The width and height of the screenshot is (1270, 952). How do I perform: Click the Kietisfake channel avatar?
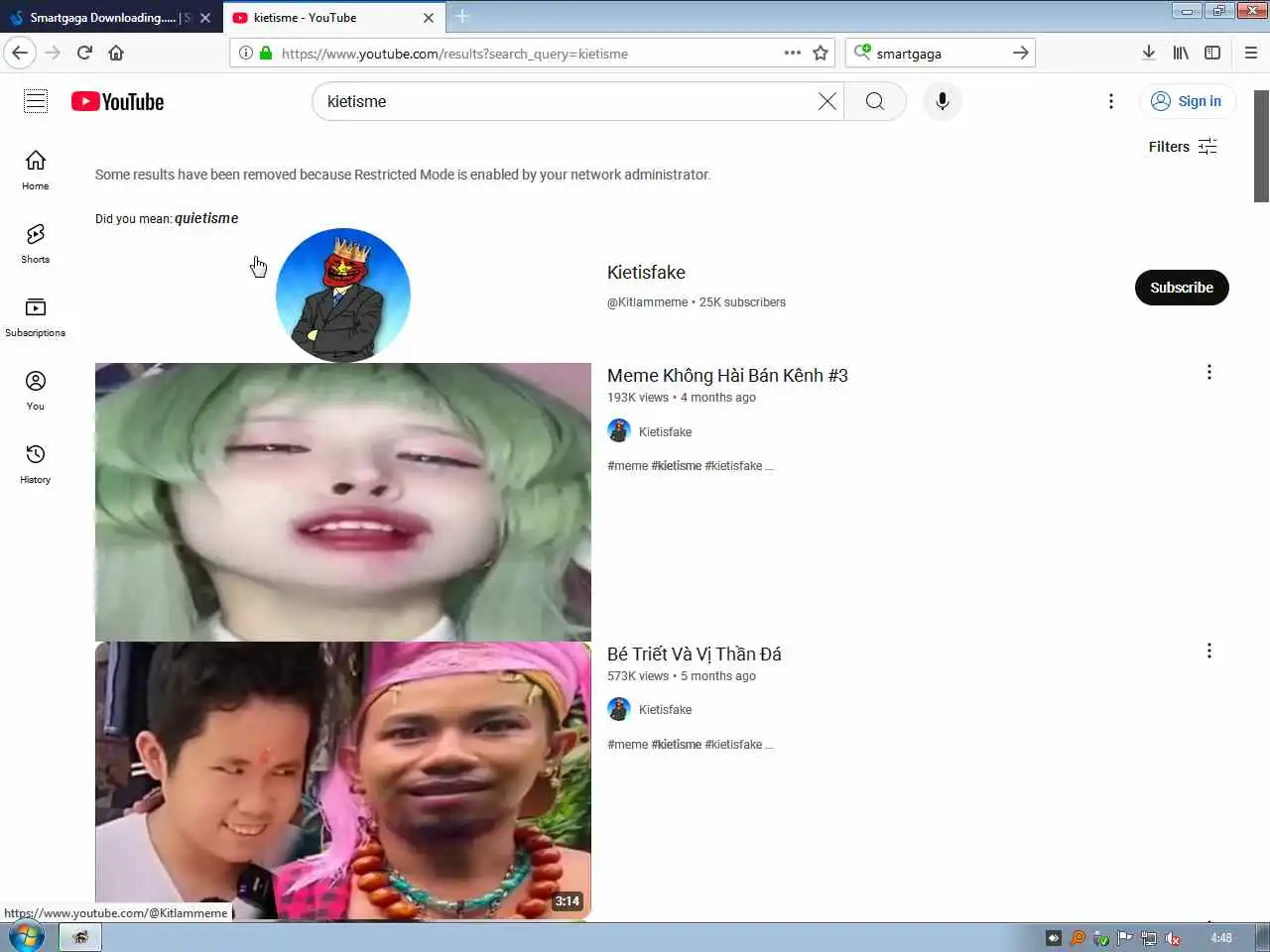coord(343,296)
